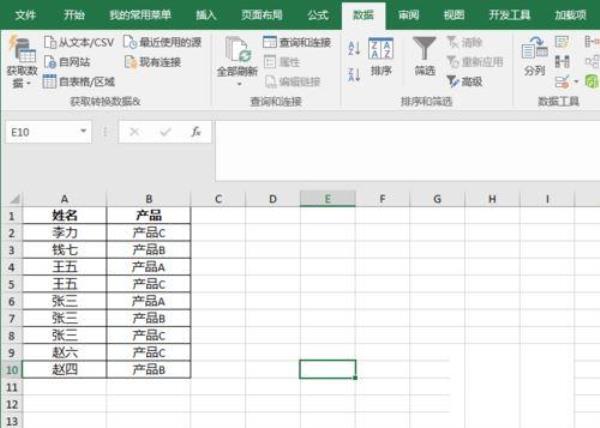
Task: Open the Name Box dropdown arrow
Action: click(83, 131)
